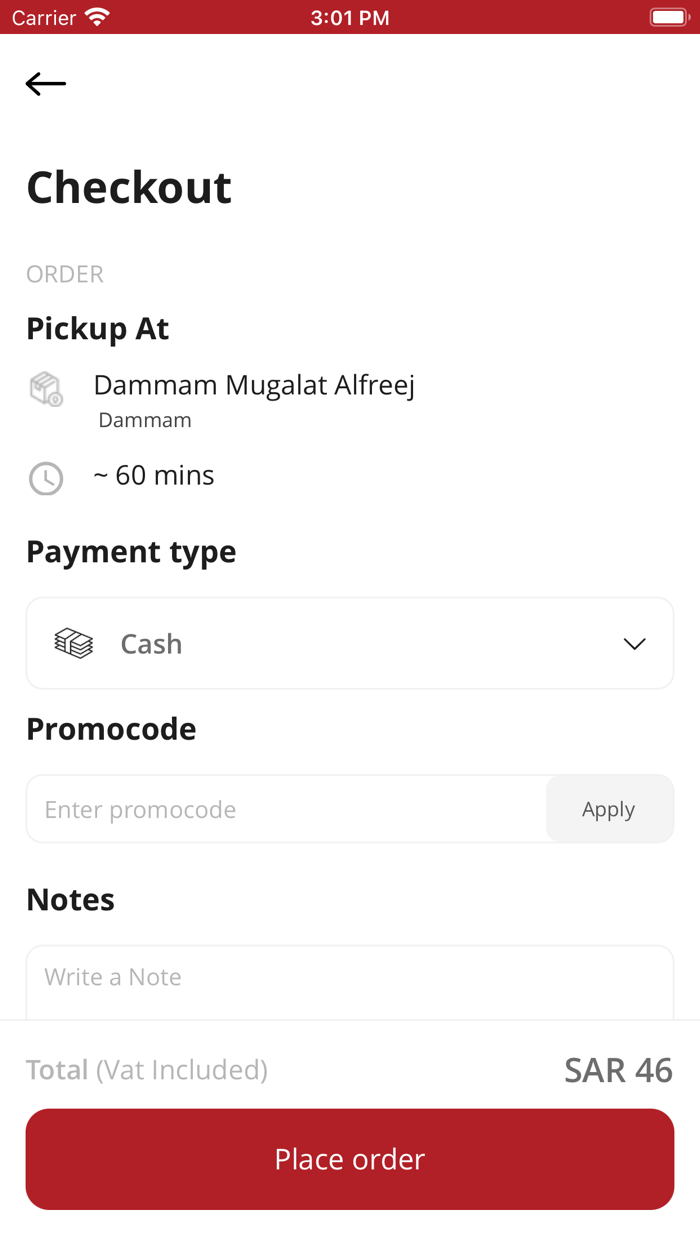Tap the Checkout page title
Image resolution: width=700 pixels, height=1244 pixels.
(x=129, y=187)
